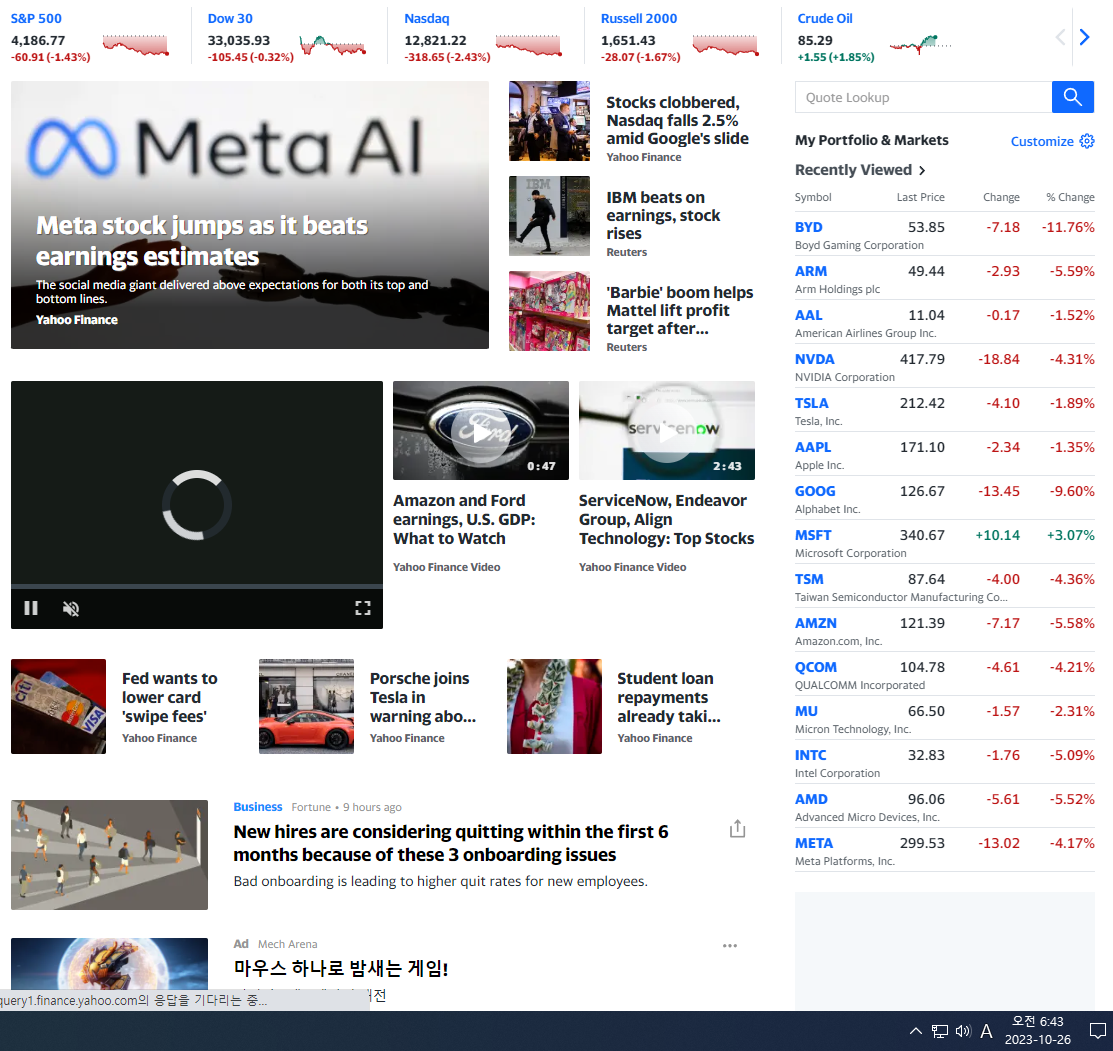Unmute the main video player
Viewport: 1113px width, 1051px height.
point(71,608)
